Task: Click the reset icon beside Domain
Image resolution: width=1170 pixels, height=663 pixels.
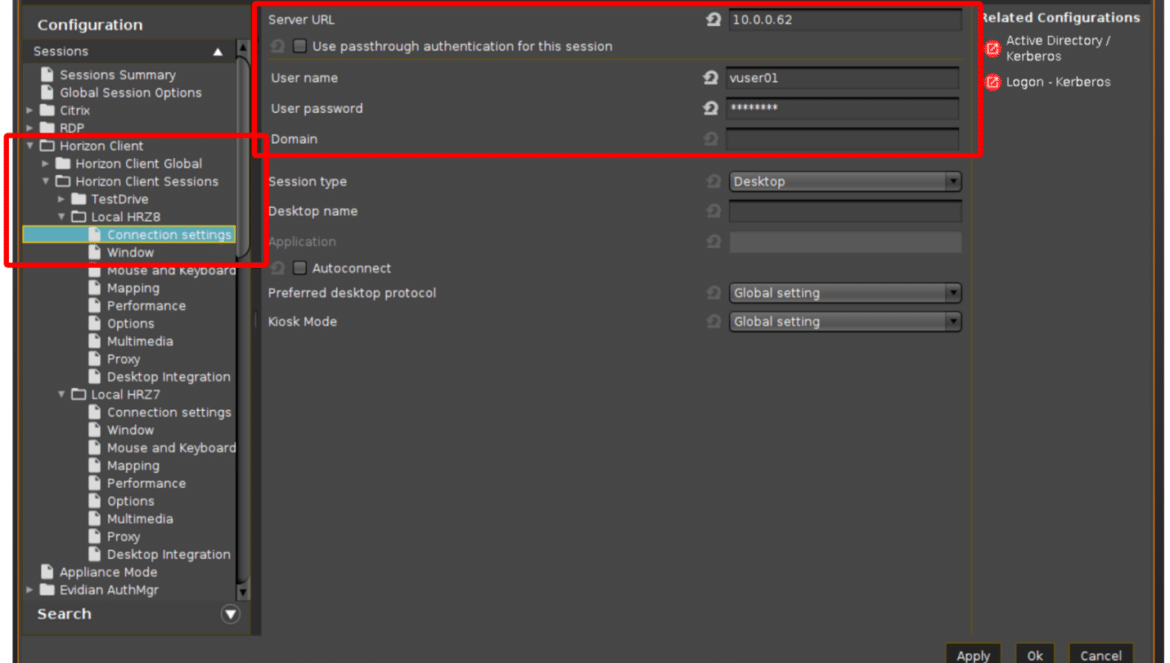Action: [x=710, y=139]
